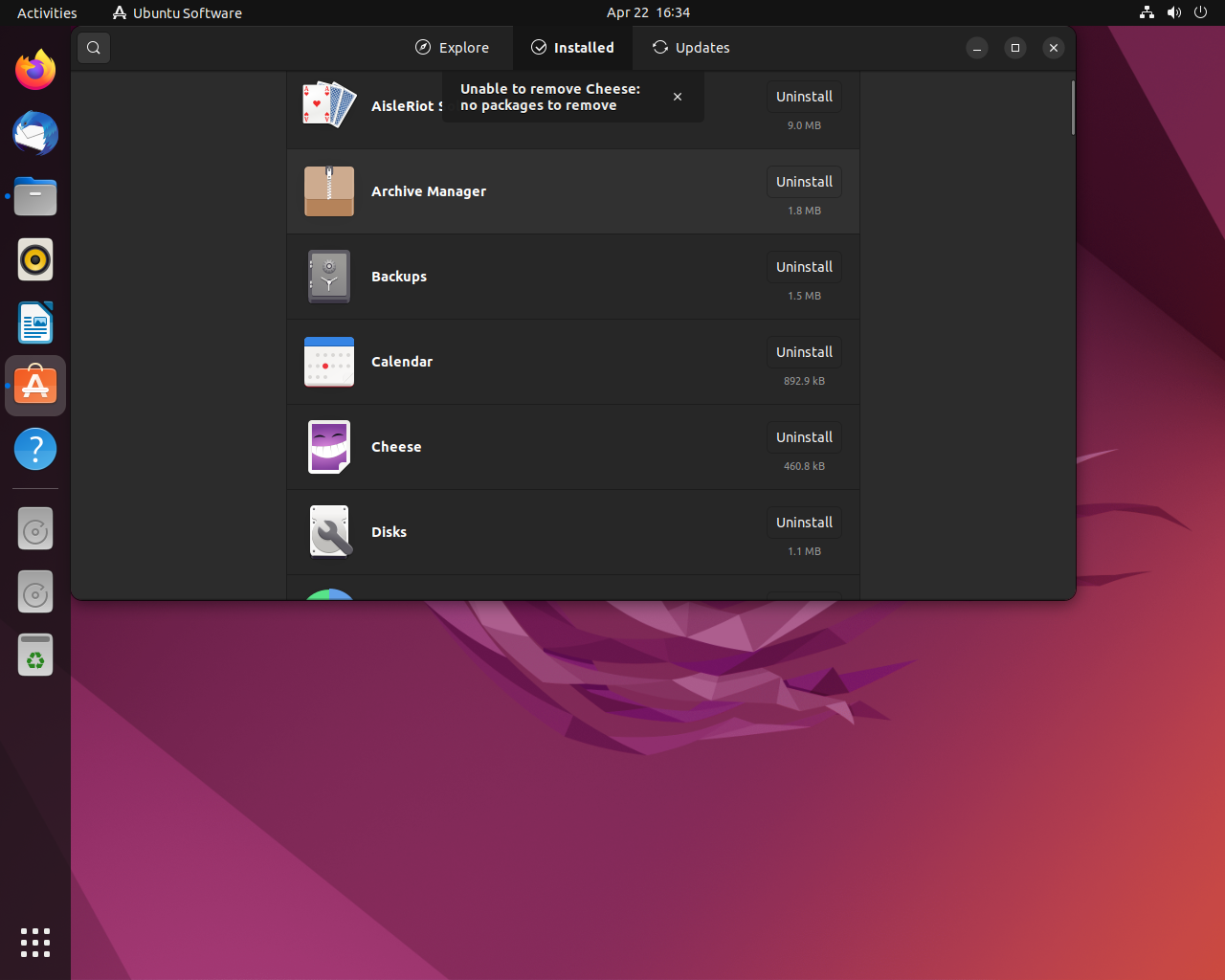The image size is (1225, 980).
Task: Open the Trash from the dock
Action: tap(35, 656)
